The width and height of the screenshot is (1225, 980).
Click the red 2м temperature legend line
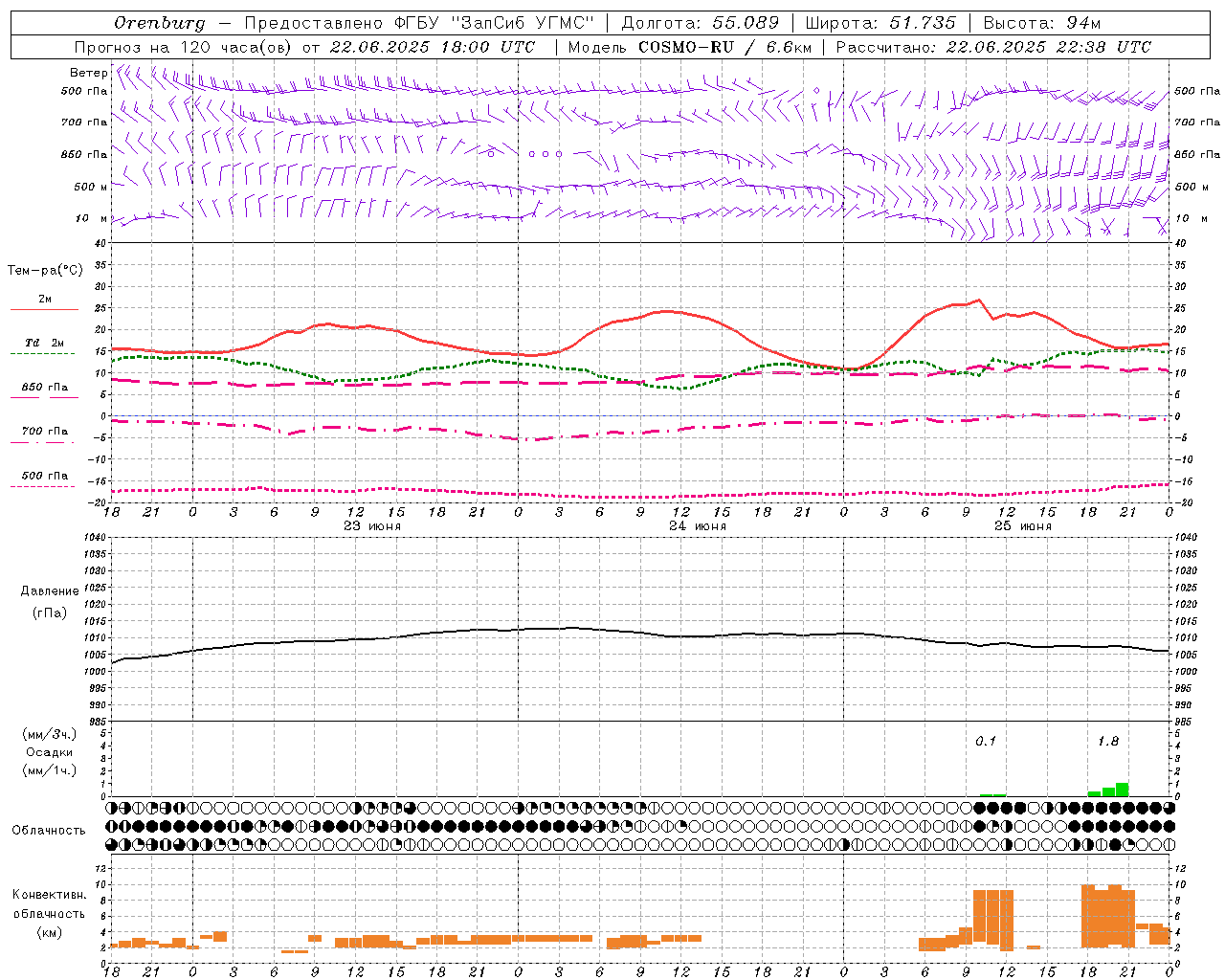(x=44, y=309)
